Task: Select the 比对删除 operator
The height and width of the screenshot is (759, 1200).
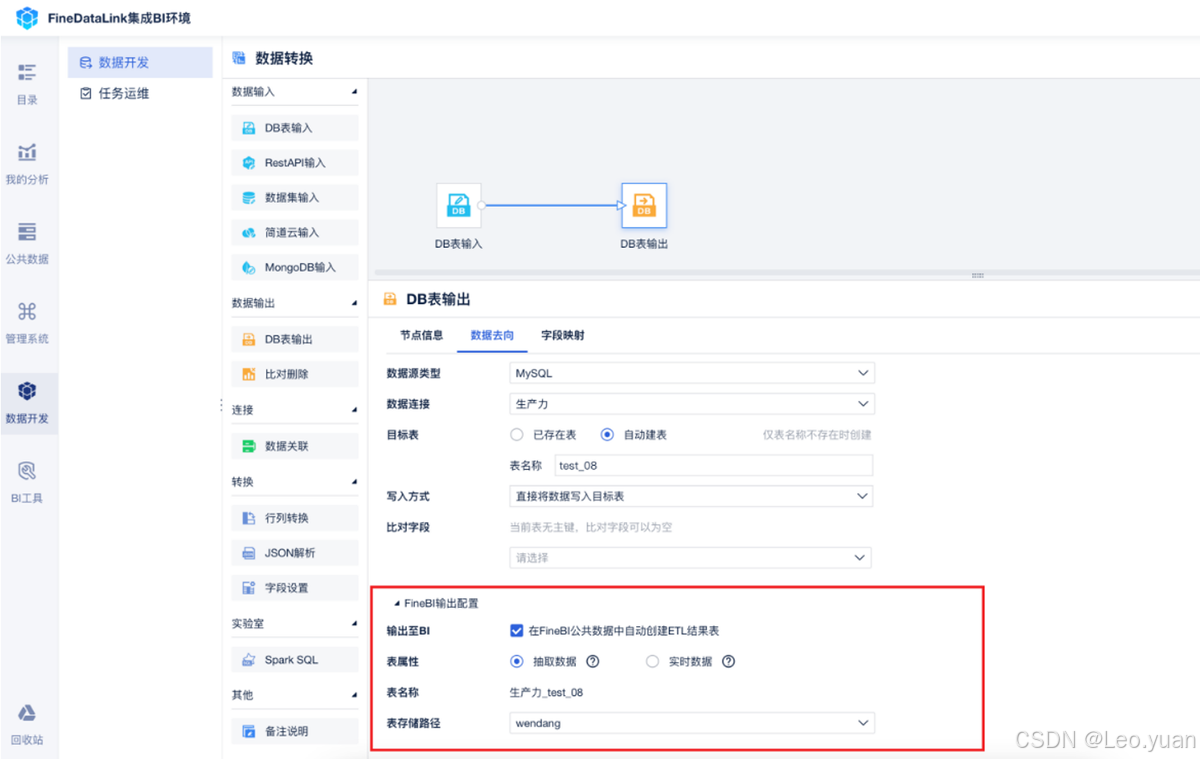Action: point(294,375)
